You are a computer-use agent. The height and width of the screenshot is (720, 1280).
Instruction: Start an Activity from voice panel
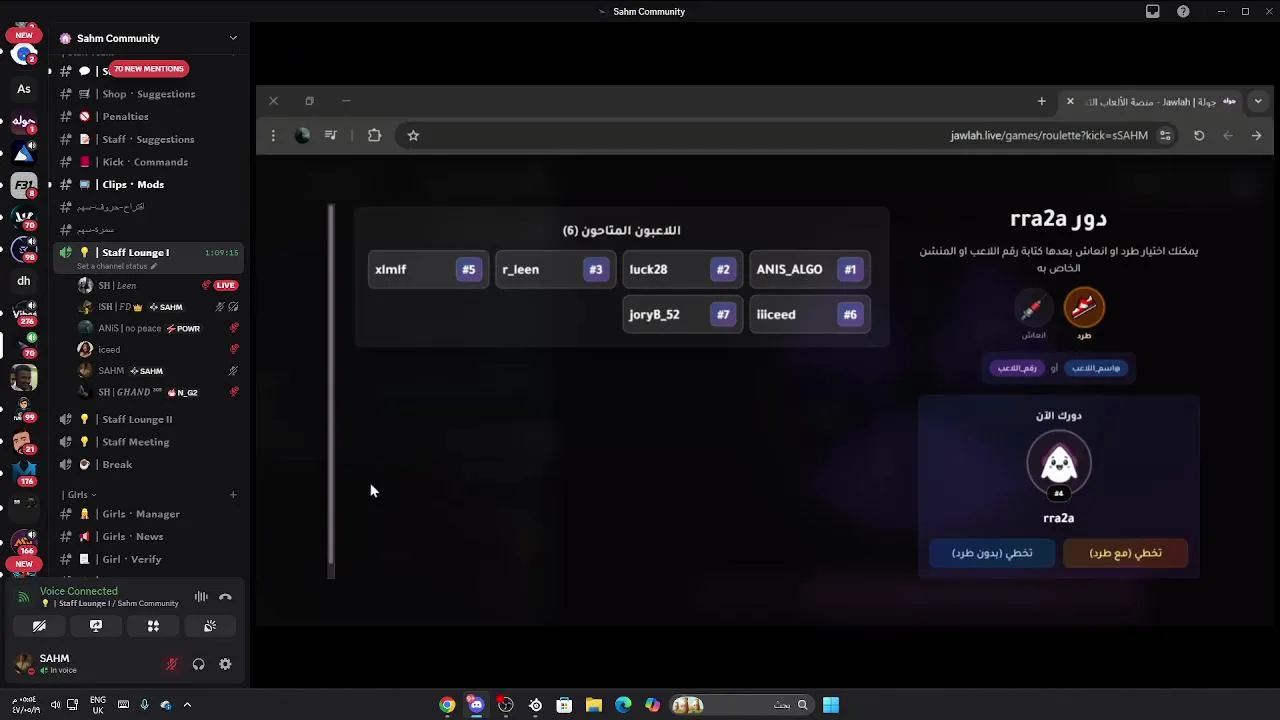153,626
